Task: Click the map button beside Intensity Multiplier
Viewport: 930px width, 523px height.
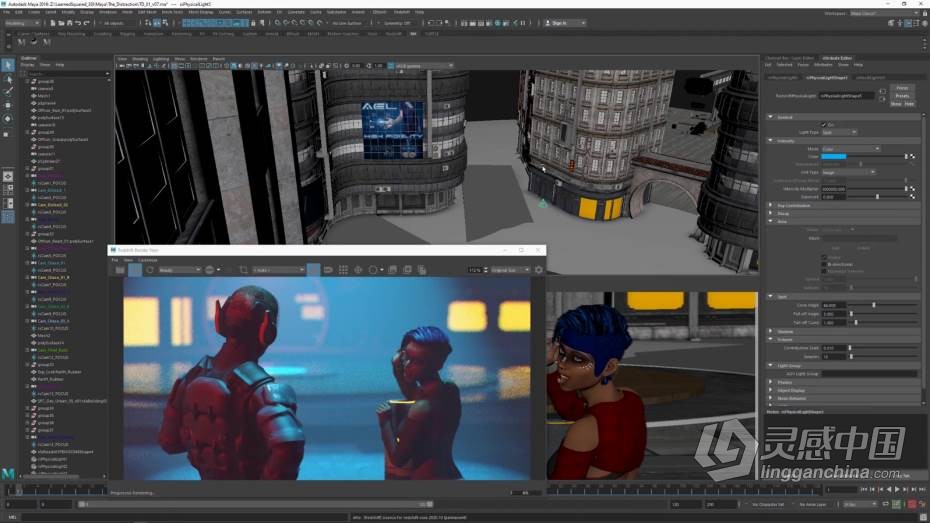Action: point(912,189)
